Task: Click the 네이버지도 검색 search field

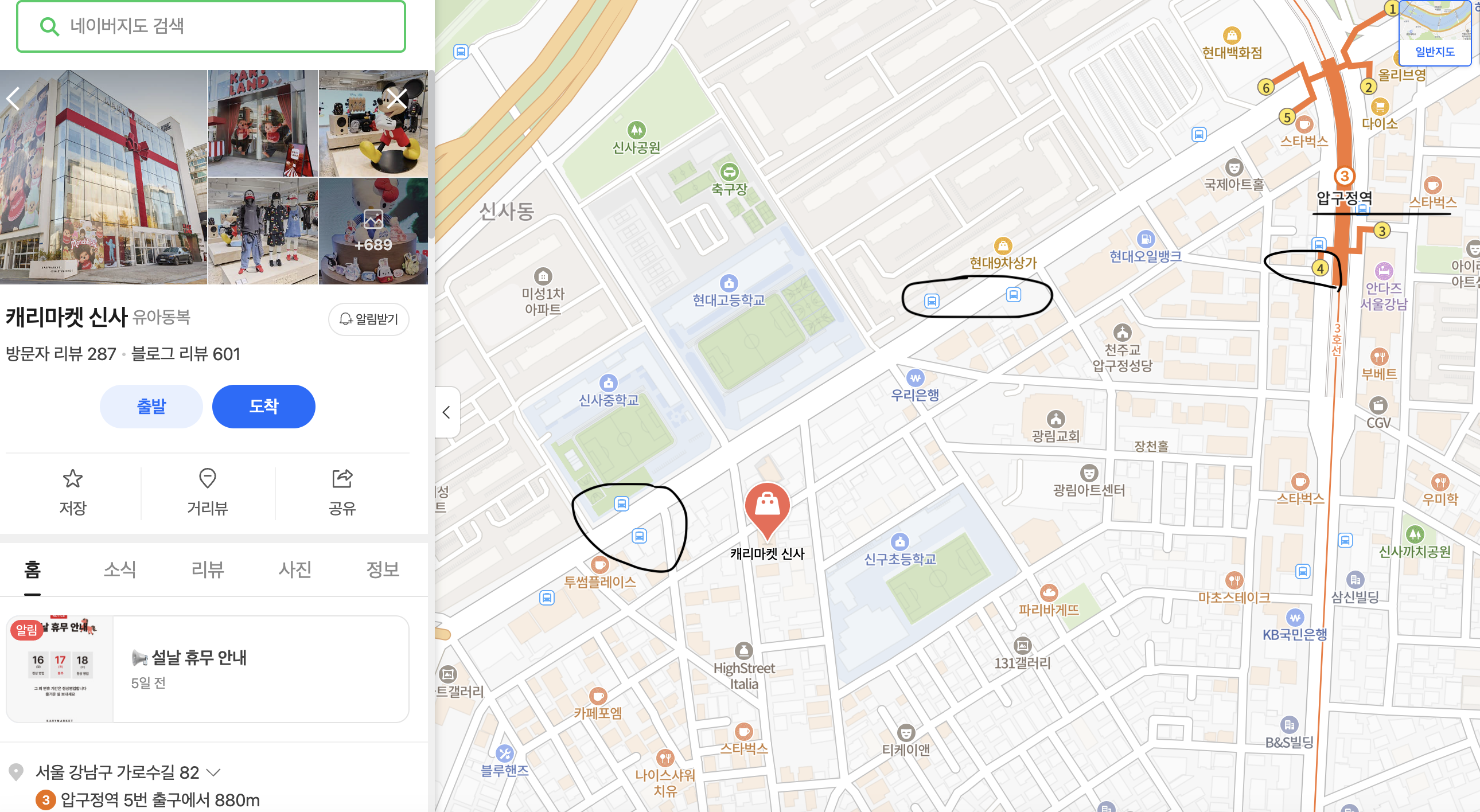Action: 212,26
